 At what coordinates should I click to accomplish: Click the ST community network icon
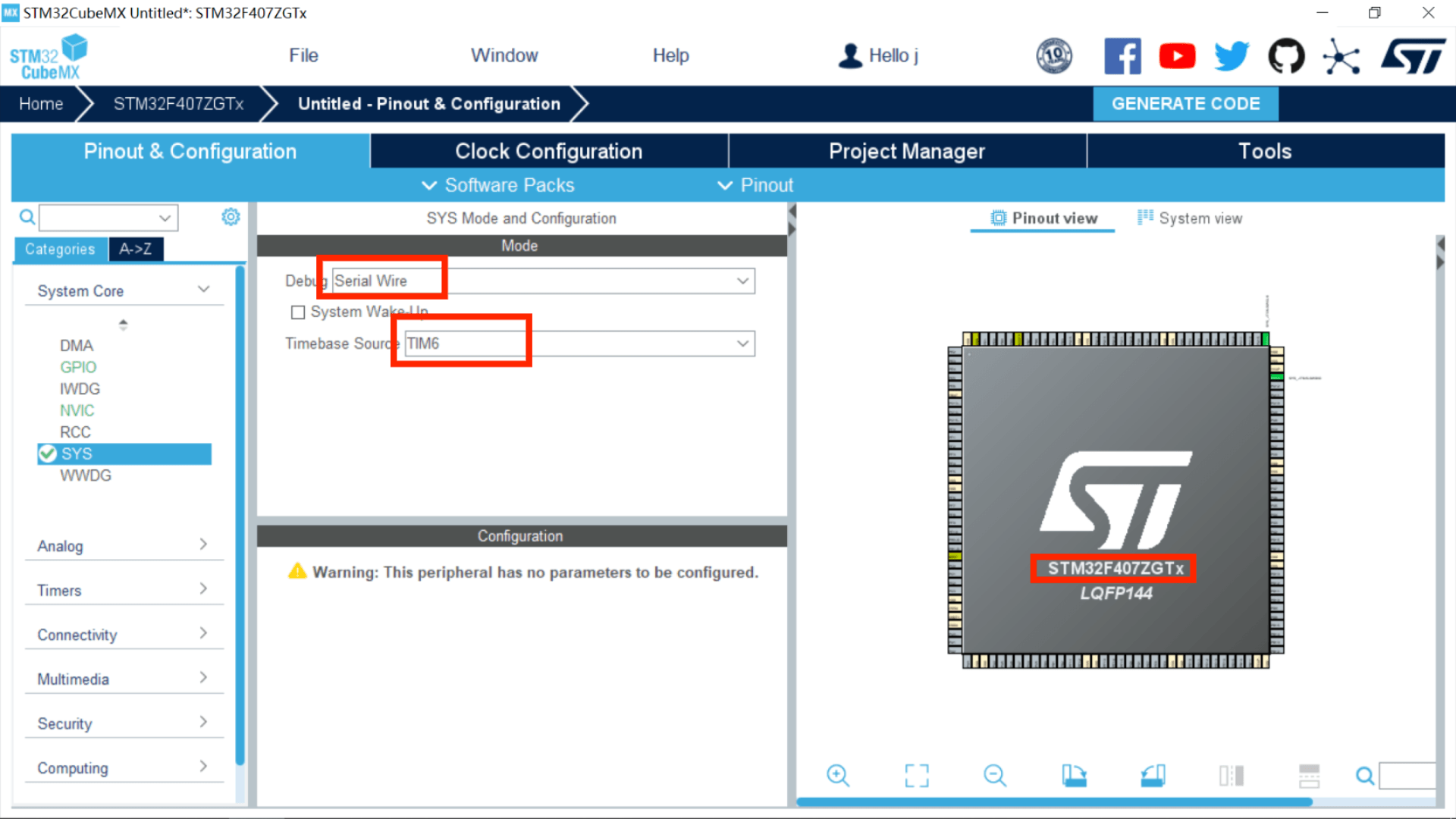pyautogui.click(x=1341, y=56)
